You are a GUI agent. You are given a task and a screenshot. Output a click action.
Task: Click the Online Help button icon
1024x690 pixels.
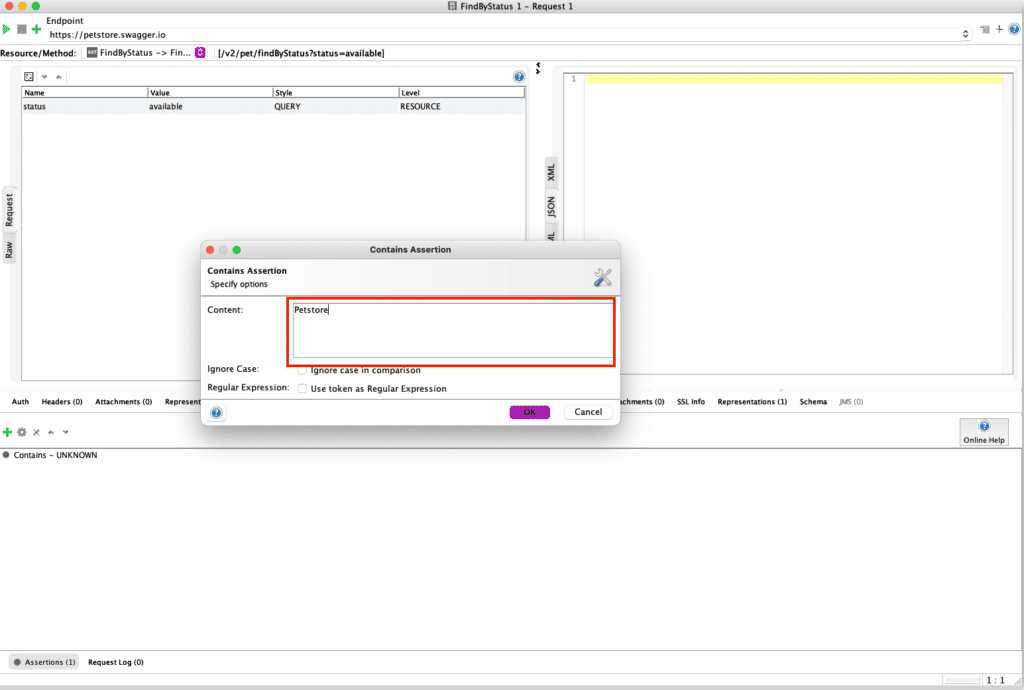(x=984, y=426)
